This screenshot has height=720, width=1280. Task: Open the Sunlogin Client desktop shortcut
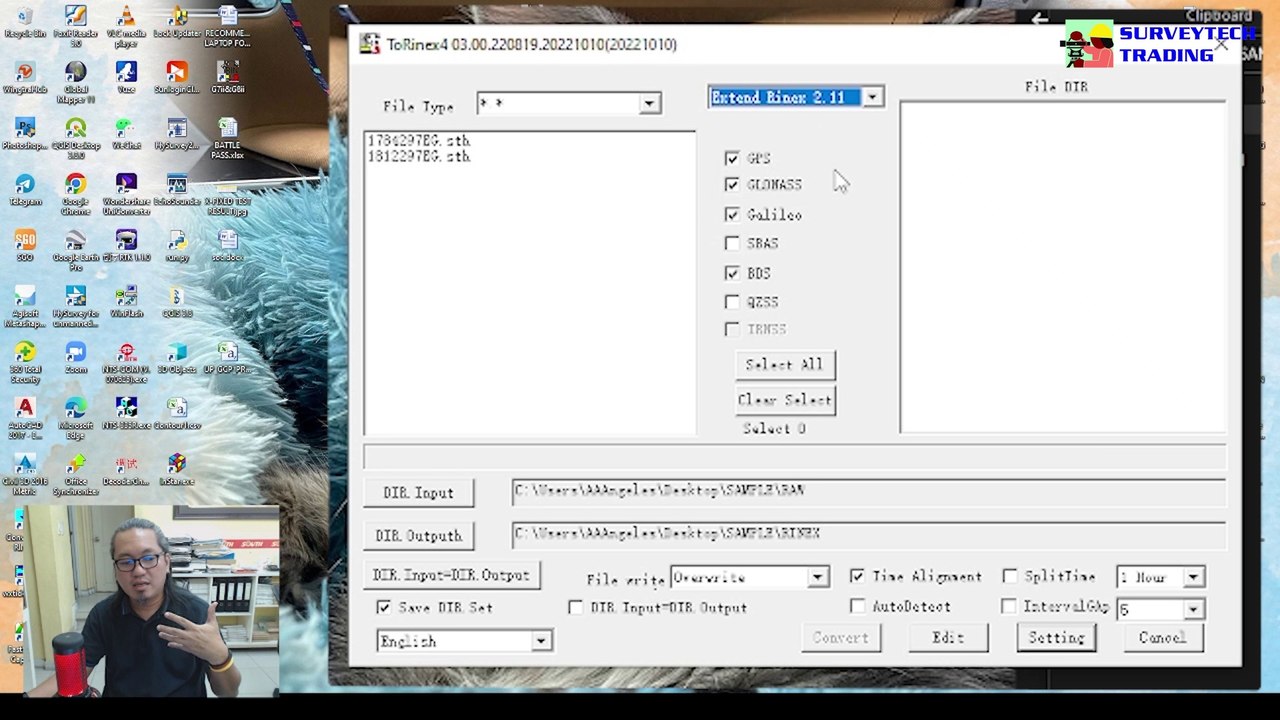[177, 78]
